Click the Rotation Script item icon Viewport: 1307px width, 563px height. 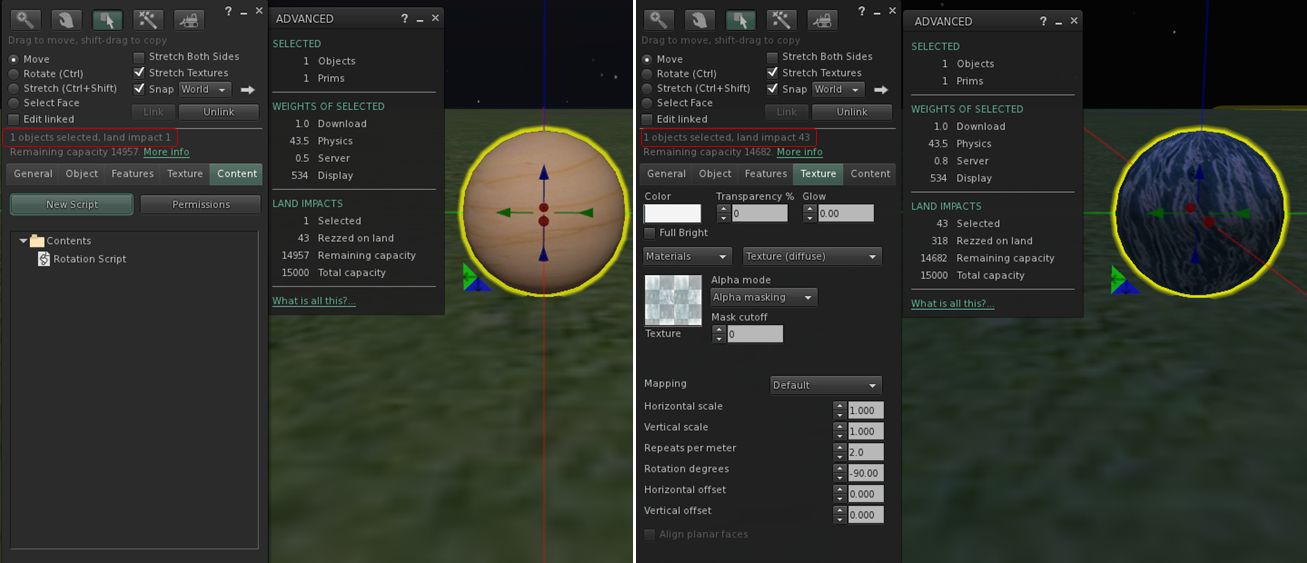point(44,259)
